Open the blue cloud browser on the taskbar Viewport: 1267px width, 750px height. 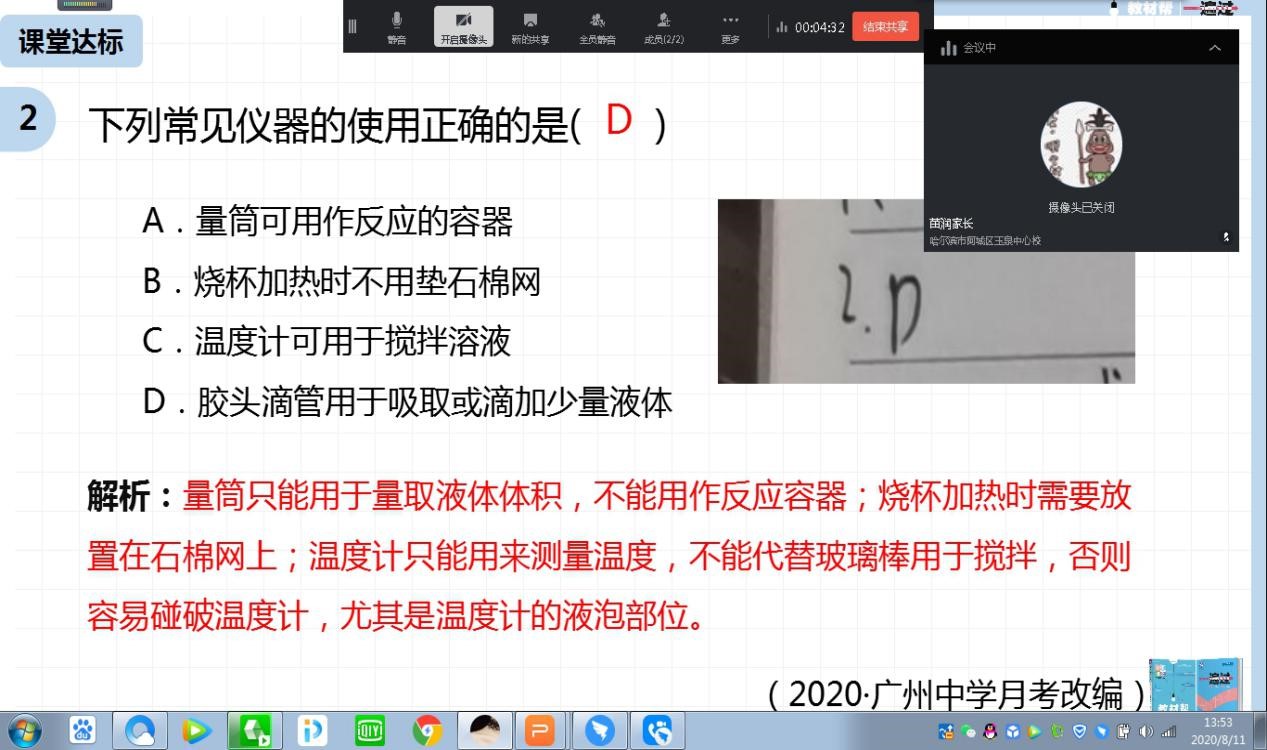coord(140,731)
